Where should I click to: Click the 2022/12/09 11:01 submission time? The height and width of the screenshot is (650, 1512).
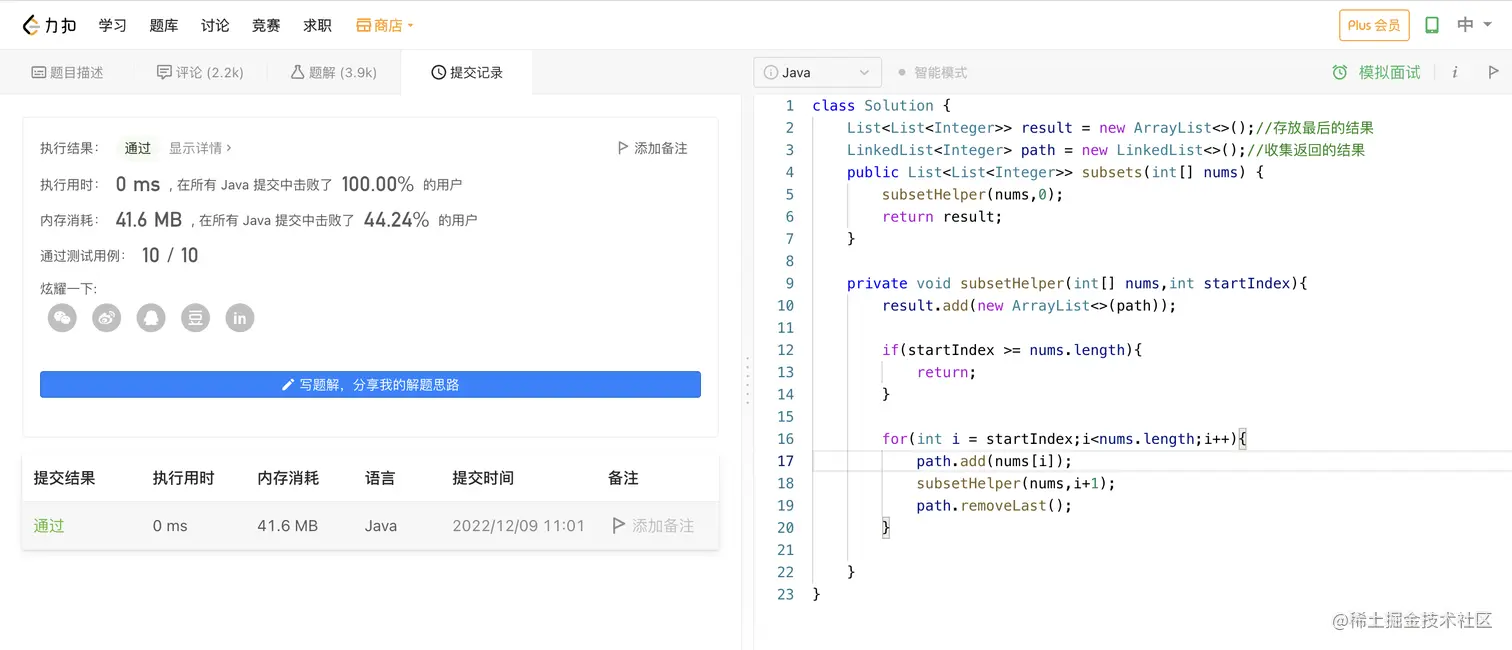point(518,526)
